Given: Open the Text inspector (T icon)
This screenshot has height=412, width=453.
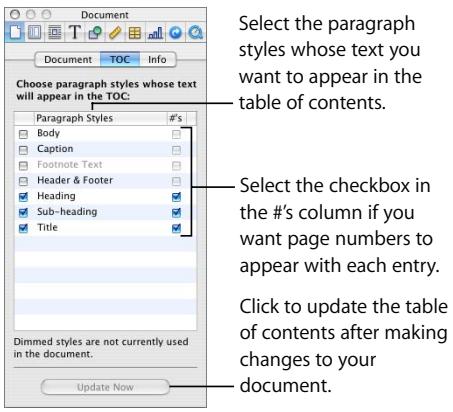Looking at the screenshot, I should [75, 32].
